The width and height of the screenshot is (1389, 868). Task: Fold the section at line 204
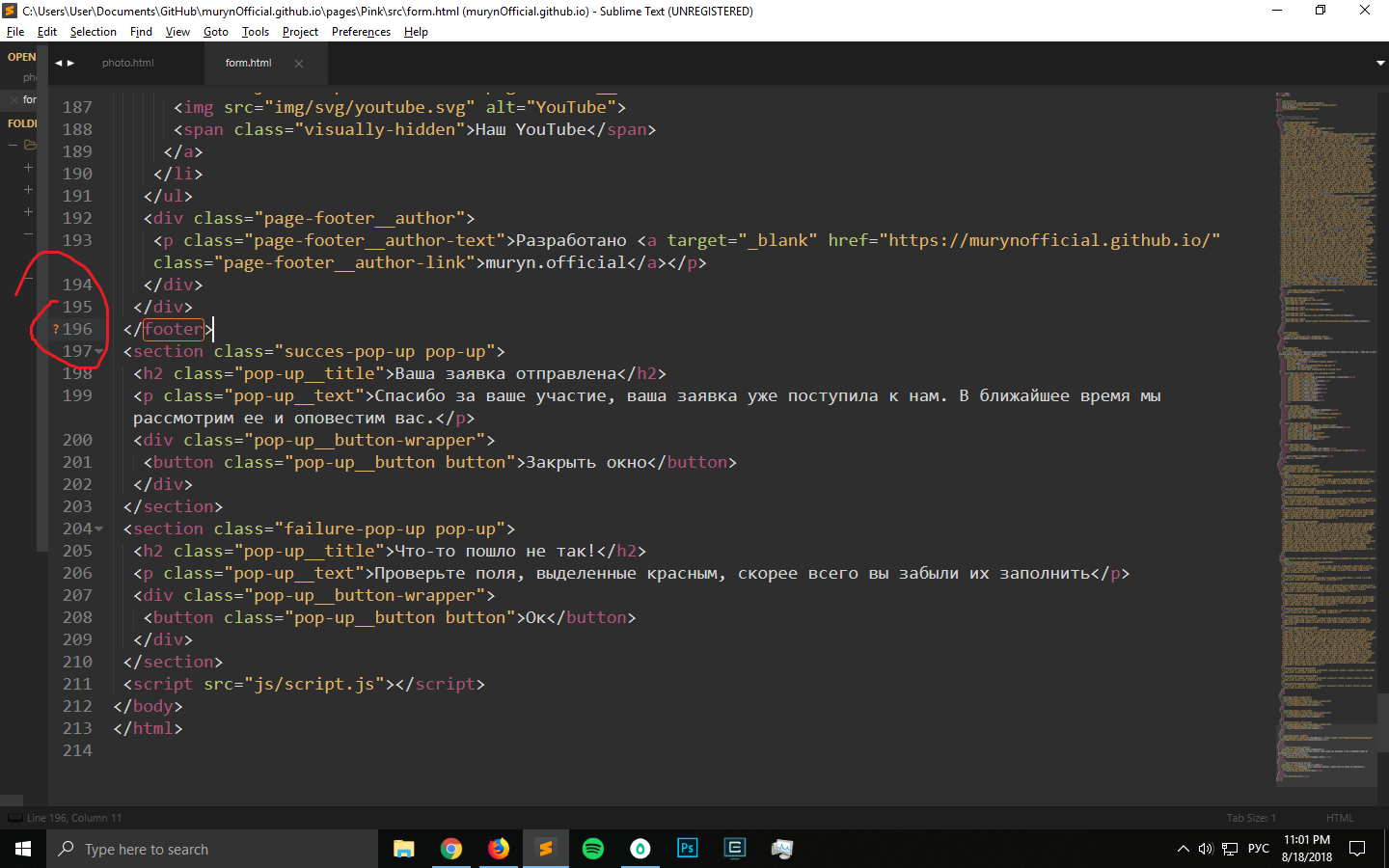[x=98, y=529]
